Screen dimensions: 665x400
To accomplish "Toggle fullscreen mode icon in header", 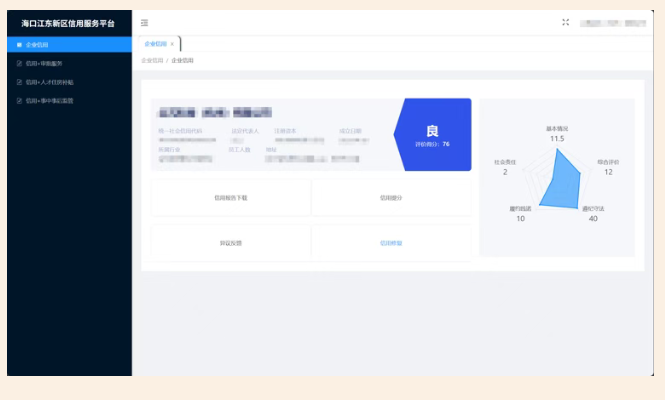I will [x=565, y=22].
